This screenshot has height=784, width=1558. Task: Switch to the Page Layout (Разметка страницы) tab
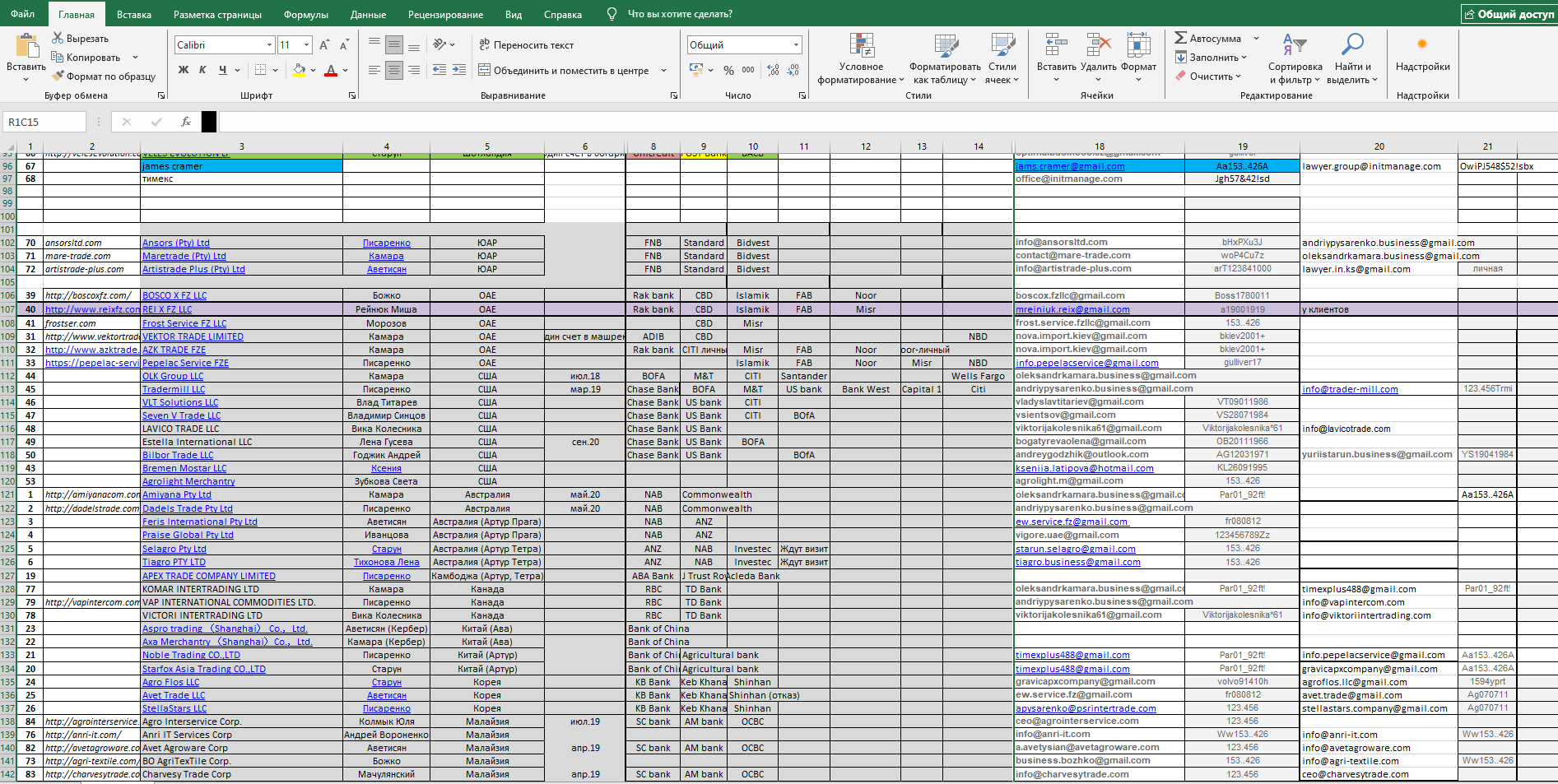[217, 14]
